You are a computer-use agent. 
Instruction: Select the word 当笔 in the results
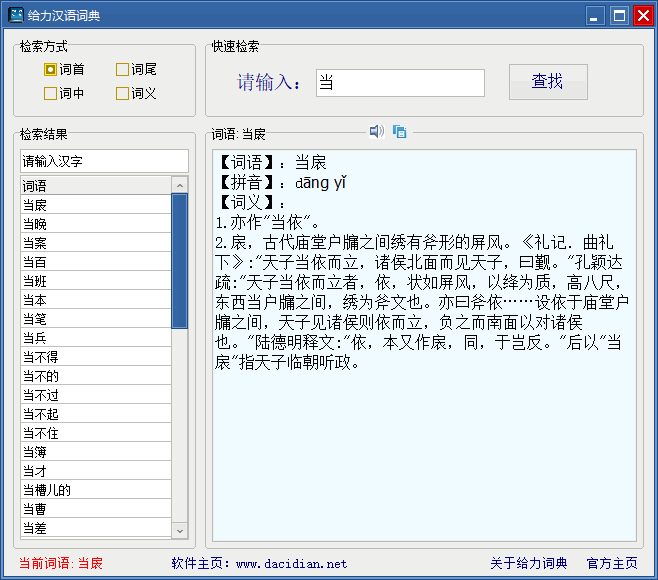click(x=96, y=319)
